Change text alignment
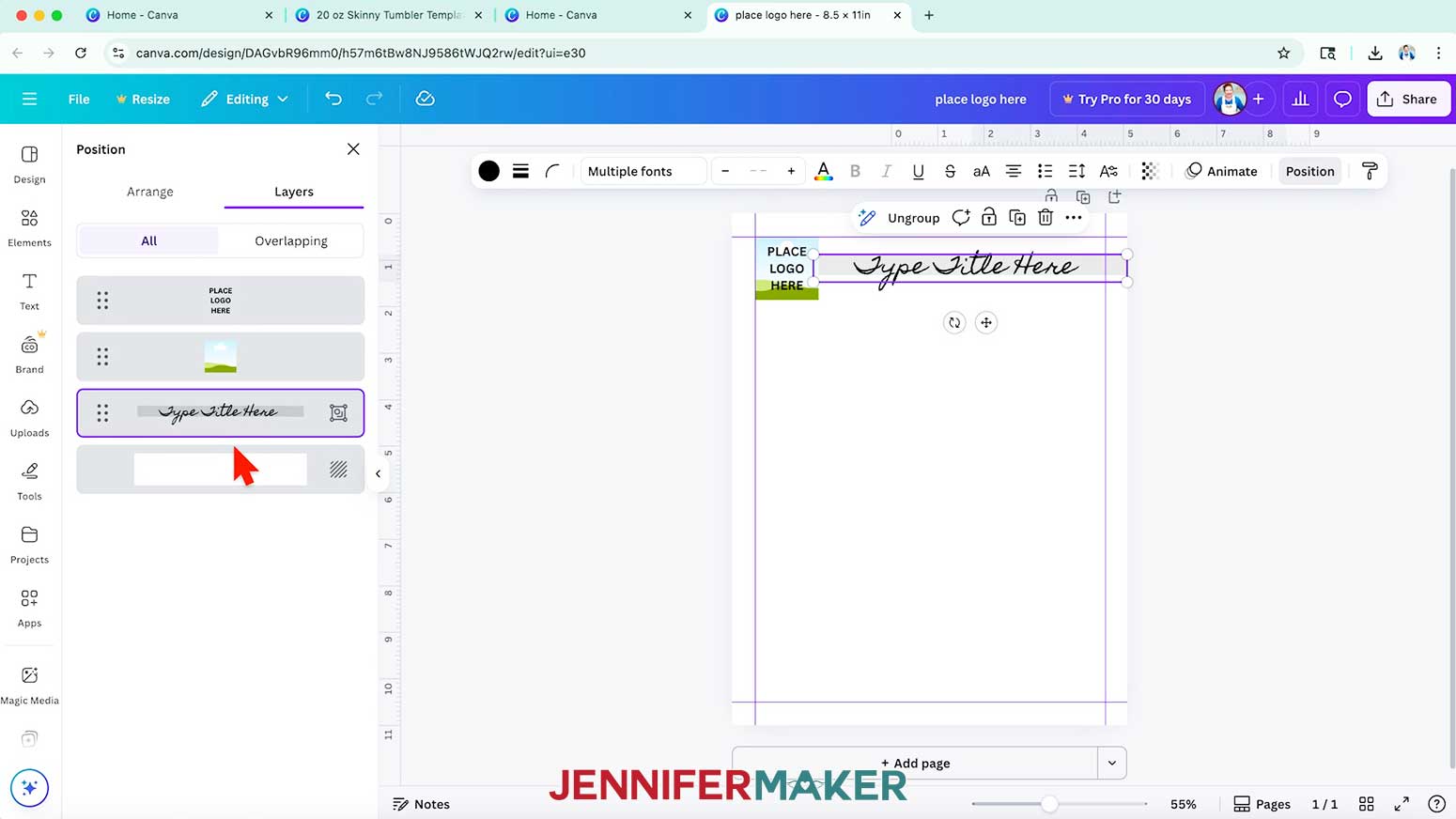 click(1013, 171)
